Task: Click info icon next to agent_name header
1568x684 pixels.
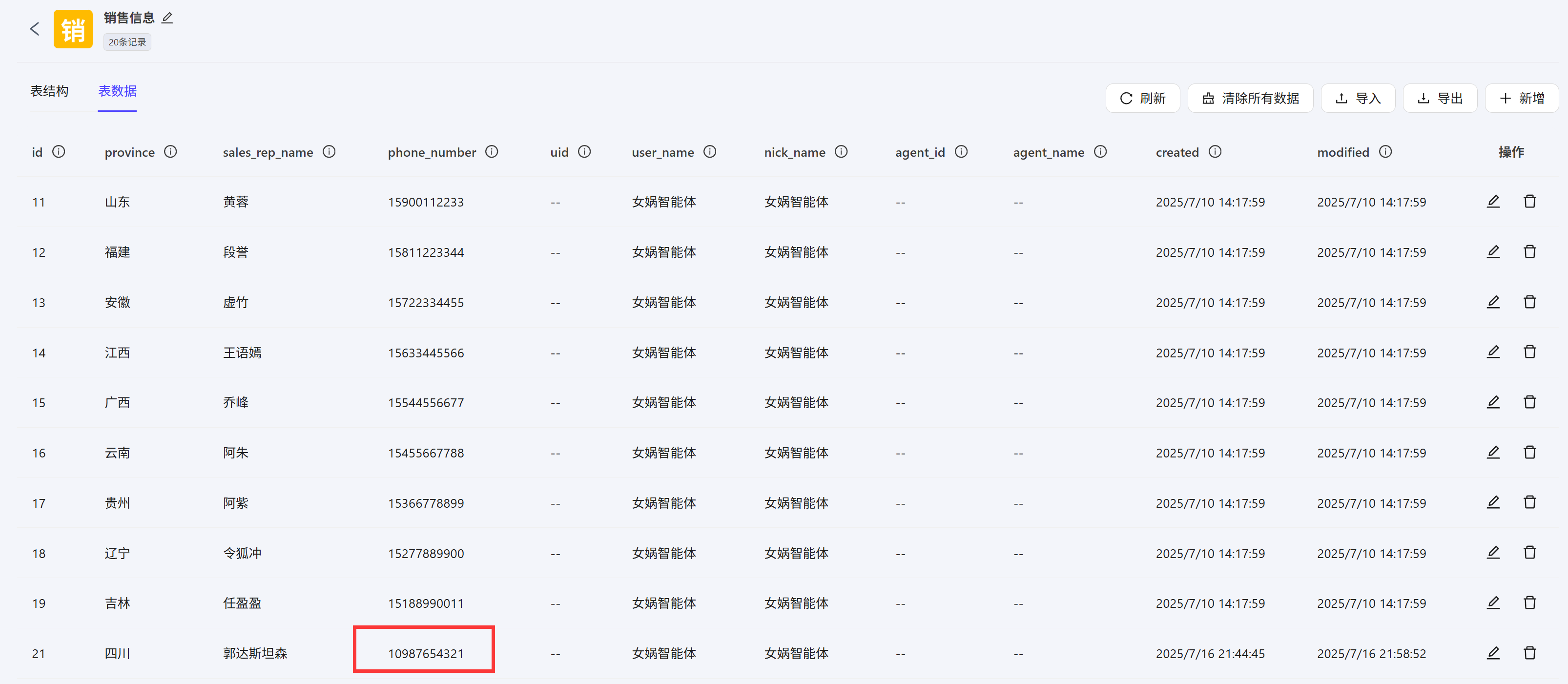Action: (1100, 151)
